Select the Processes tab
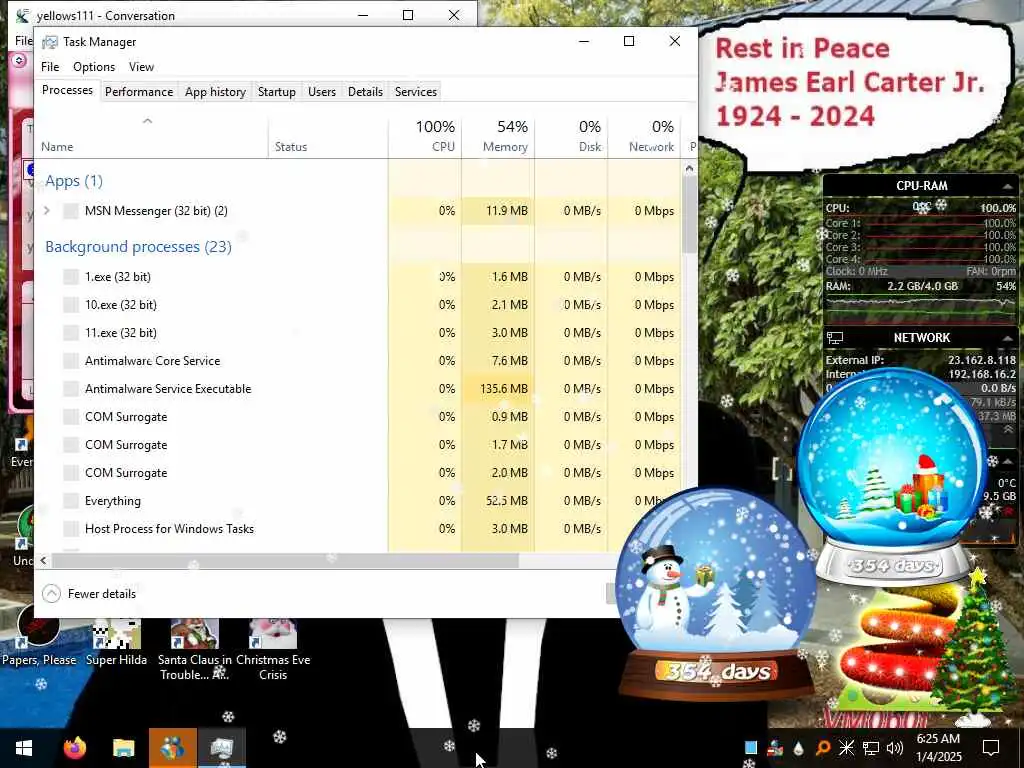Image resolution: width=1024 pixels, height=768 pixels. pyautogui.click(x=67, y=90)
